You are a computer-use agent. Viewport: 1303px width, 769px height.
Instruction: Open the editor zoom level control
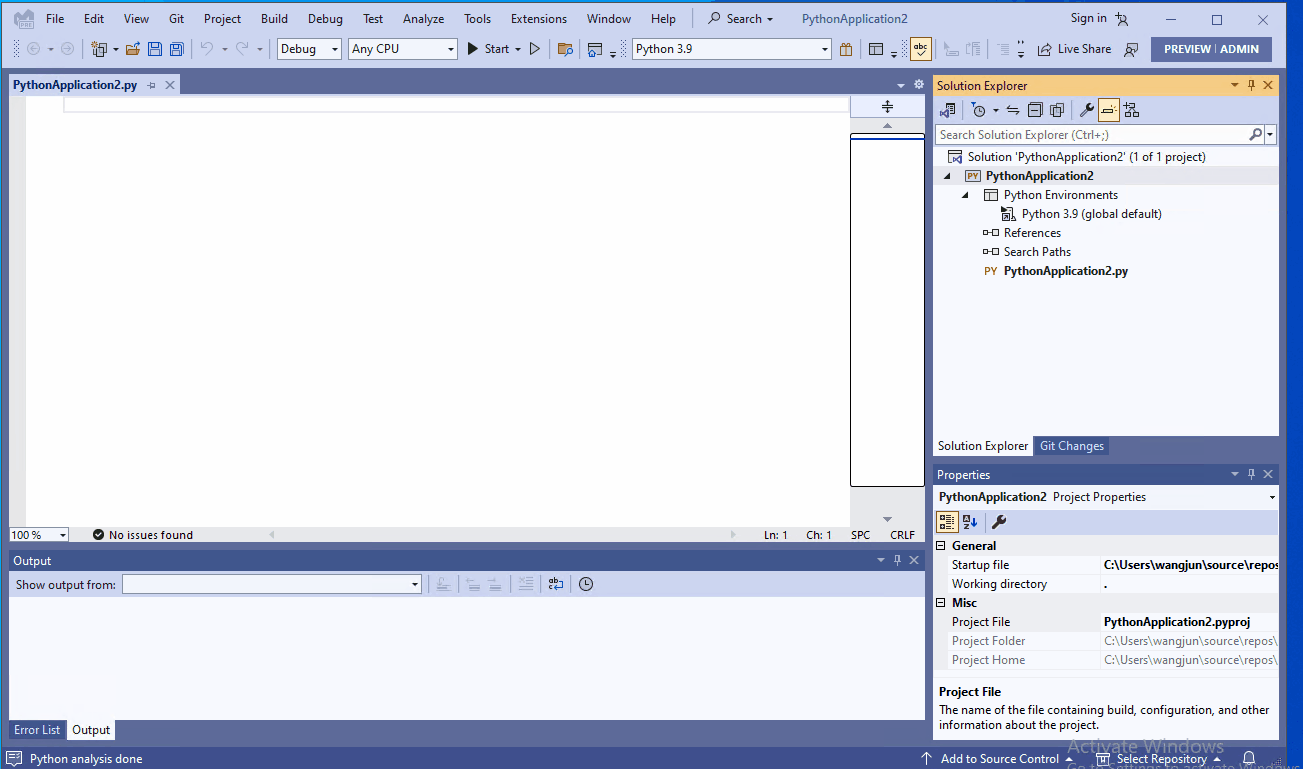(38, 534)
